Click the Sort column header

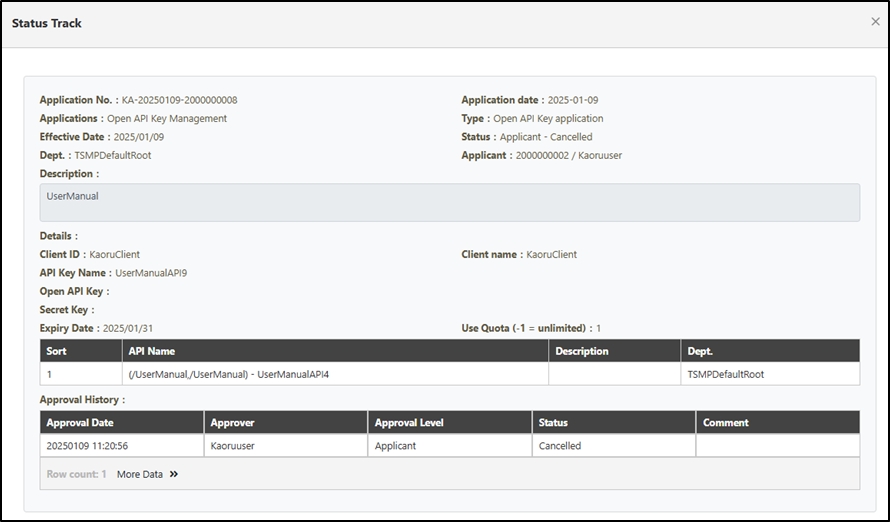pyautogui.click(x=56, y=351)
